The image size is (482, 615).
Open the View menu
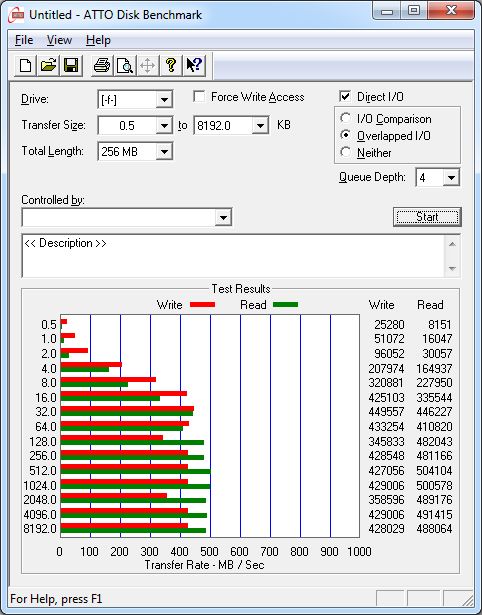point(59,40)
